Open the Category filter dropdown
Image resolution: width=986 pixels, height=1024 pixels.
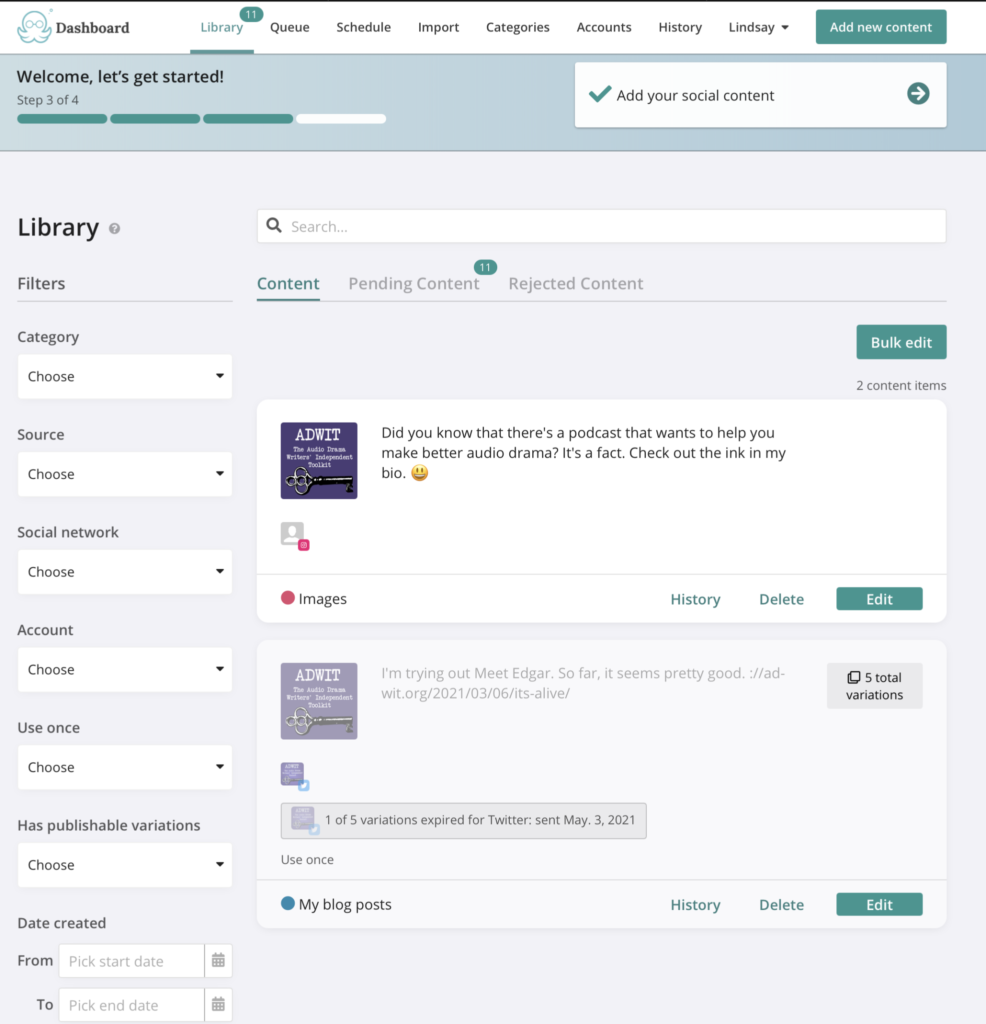[124, 376]
